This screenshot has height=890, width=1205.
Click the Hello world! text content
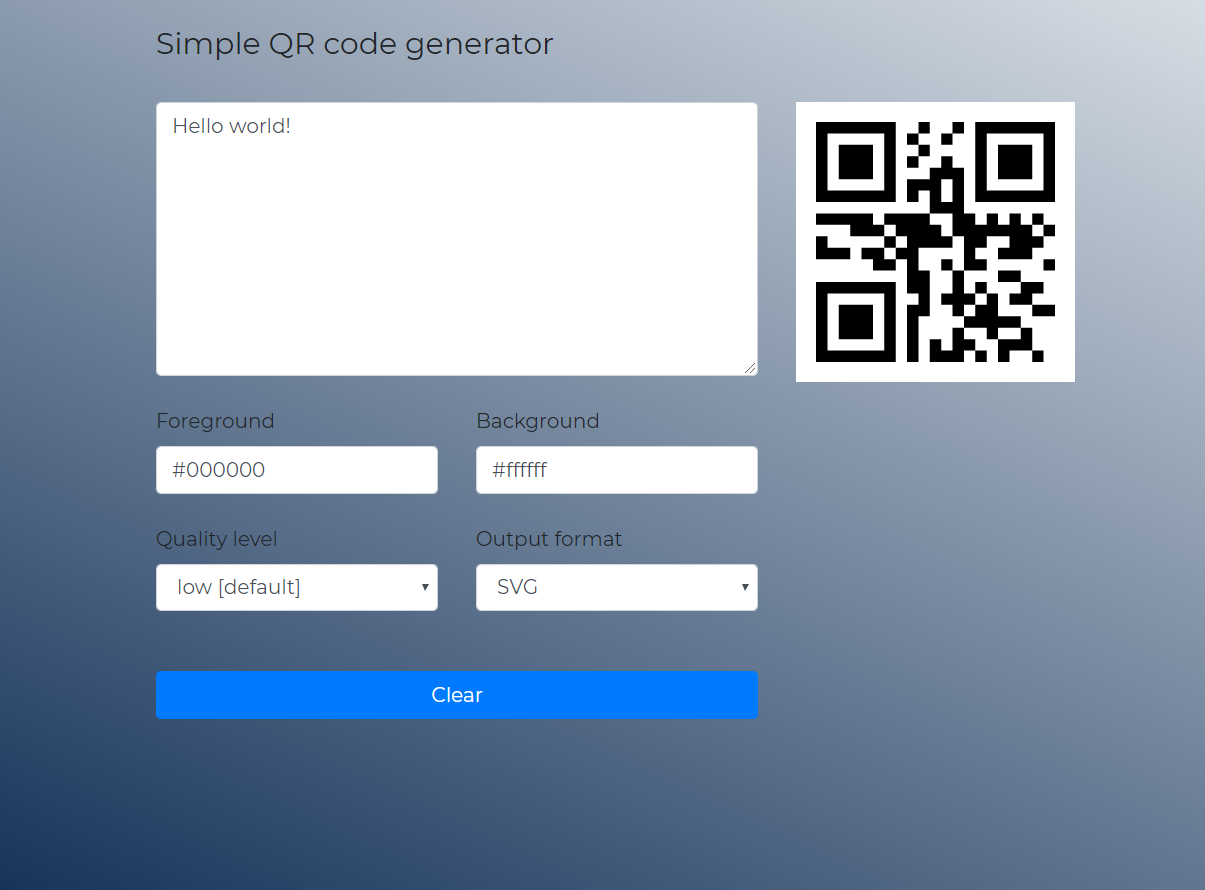231,126
